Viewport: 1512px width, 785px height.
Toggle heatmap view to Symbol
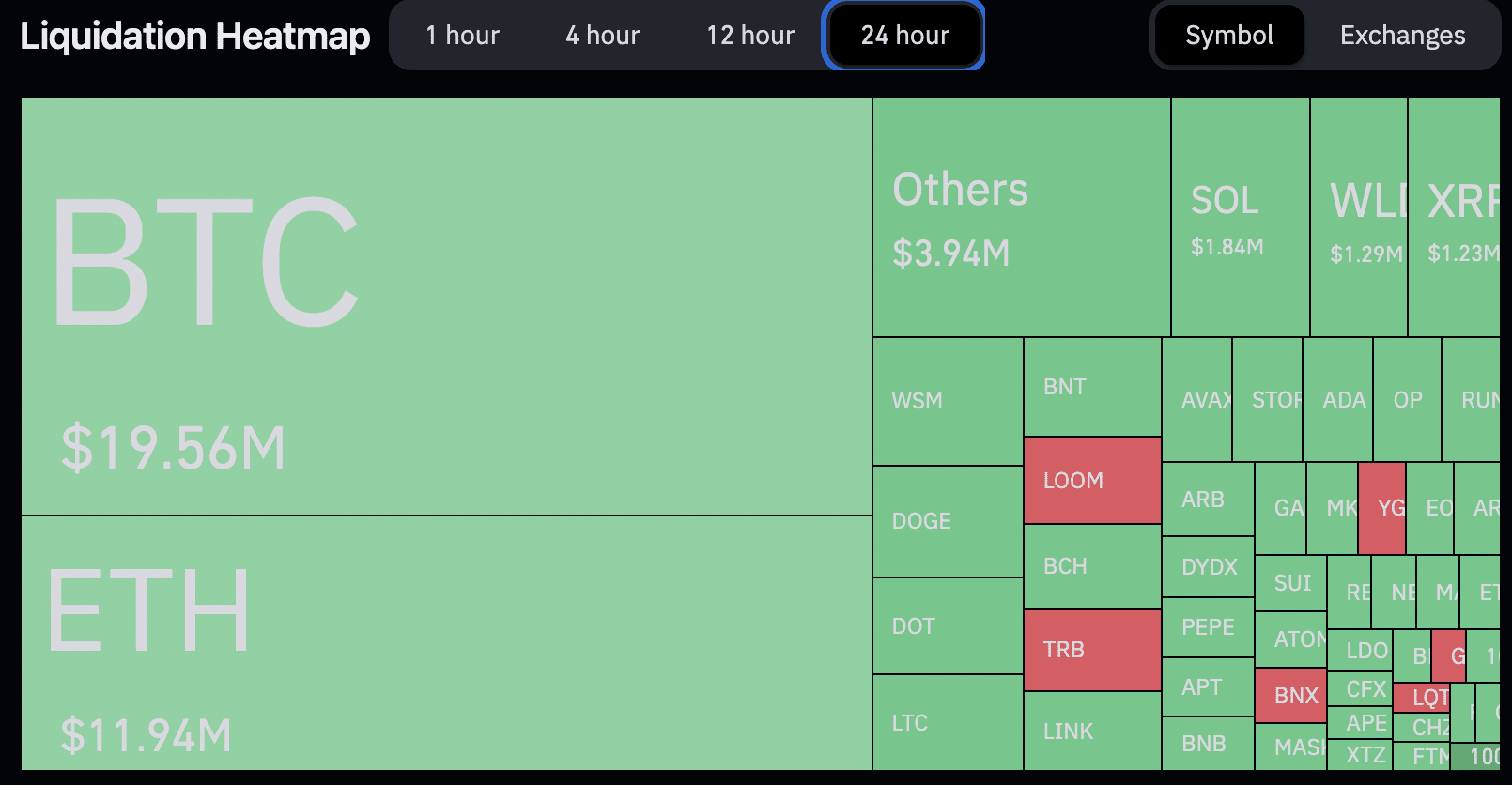1228,36
